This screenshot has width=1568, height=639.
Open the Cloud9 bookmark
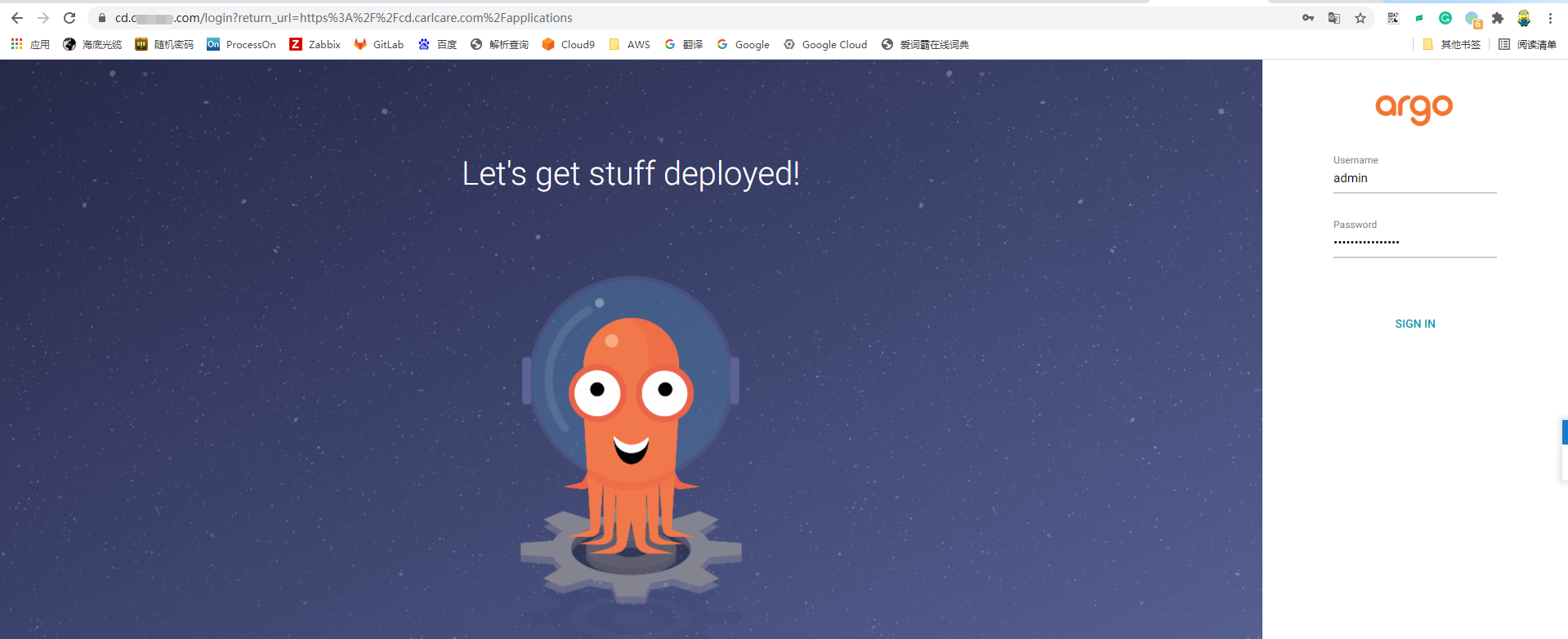tap(568, 44)
